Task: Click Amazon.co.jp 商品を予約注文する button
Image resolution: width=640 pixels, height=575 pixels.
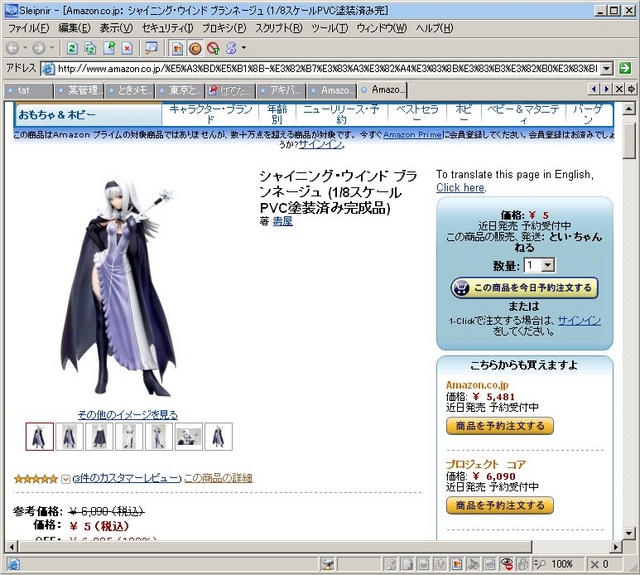Action: pyautogui.click(x=500, y=426)
